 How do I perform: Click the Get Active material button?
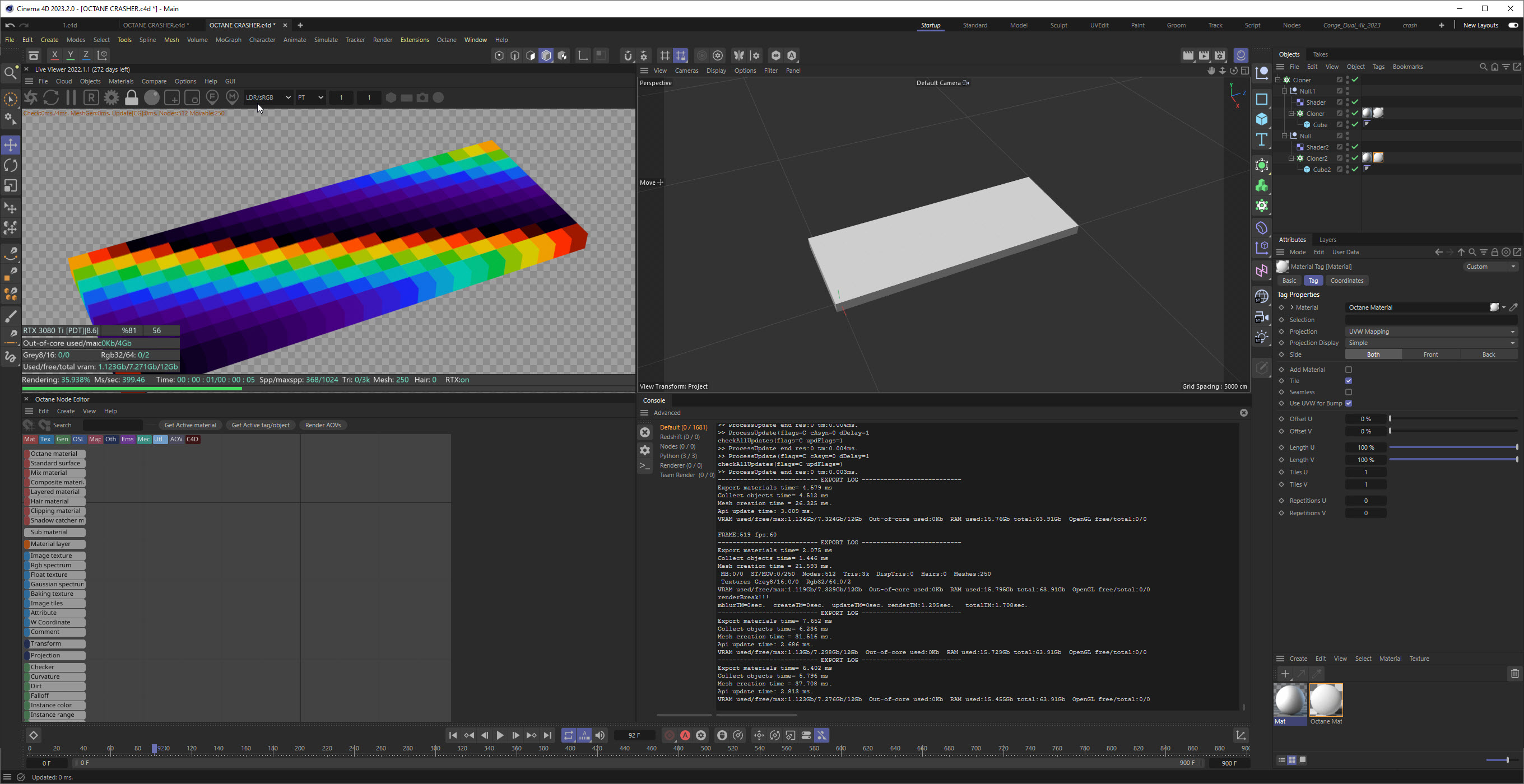(190, 425)
